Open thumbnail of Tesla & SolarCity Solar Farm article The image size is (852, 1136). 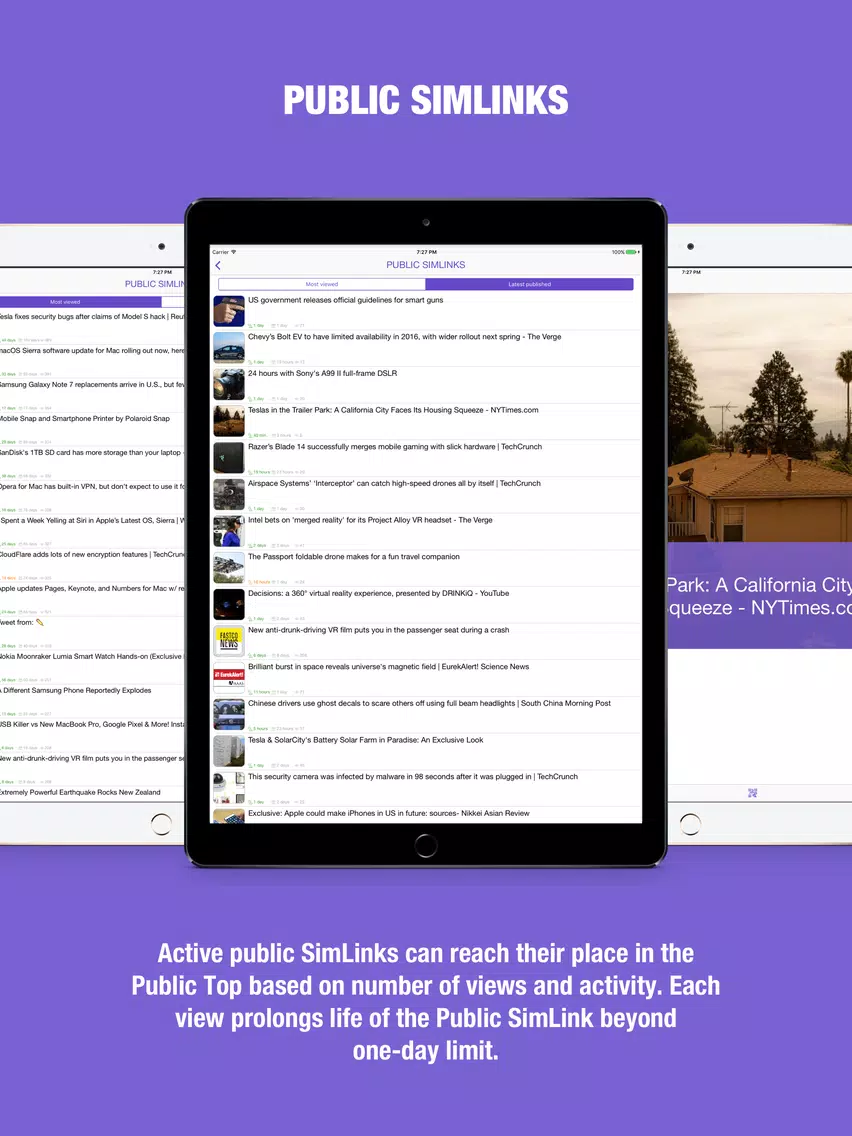pos(229,751)
